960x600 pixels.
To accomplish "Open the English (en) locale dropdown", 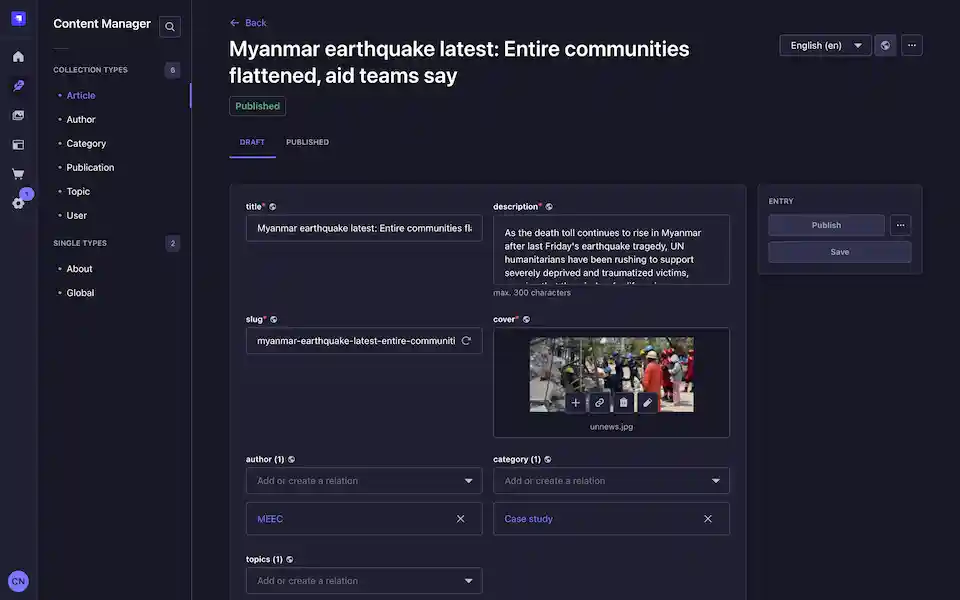I will tap(824, 45).
